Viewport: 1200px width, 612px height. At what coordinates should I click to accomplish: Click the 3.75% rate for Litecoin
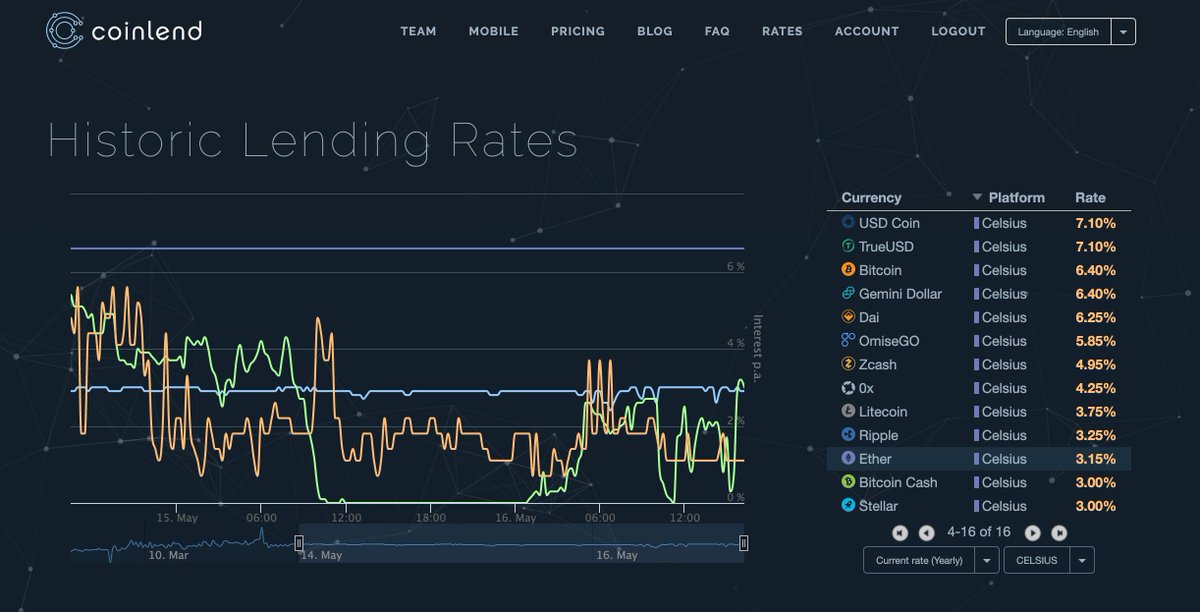click(x=1095, y=412)
